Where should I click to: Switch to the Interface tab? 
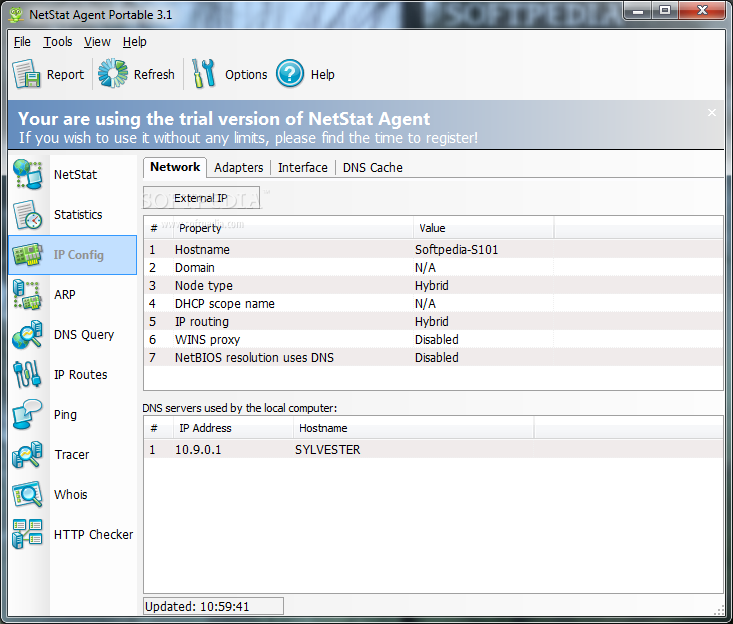(x=302, y=167)
